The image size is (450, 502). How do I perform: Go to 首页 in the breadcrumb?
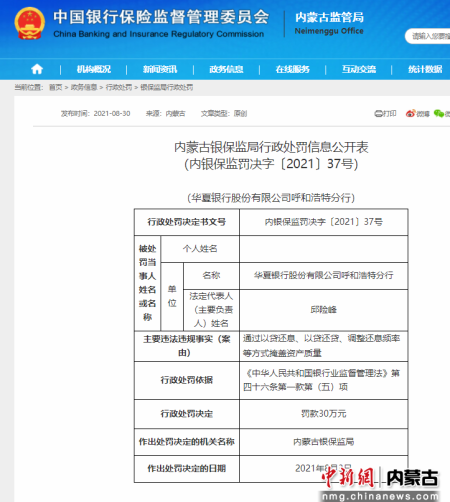56,87
